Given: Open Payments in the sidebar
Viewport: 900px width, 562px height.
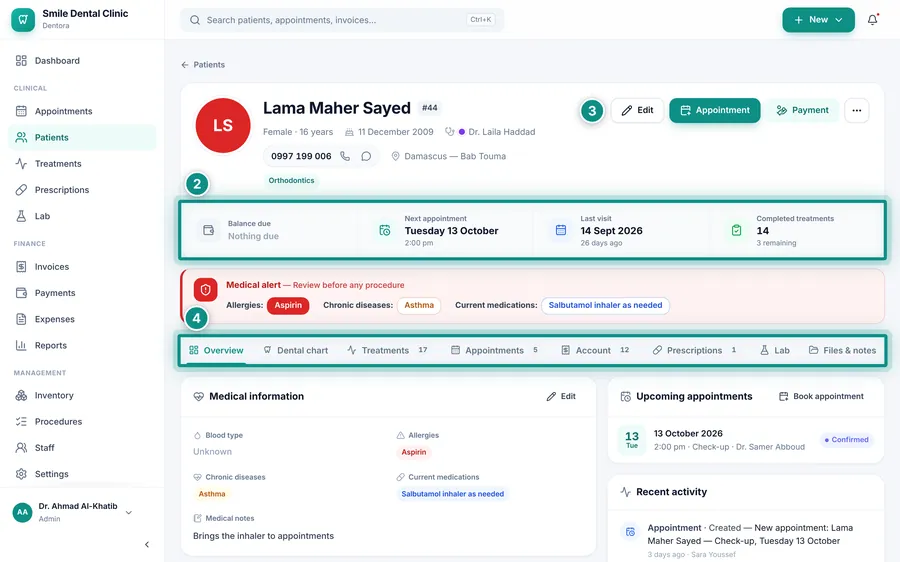Looking at the screenshot, I should point(82,293).
